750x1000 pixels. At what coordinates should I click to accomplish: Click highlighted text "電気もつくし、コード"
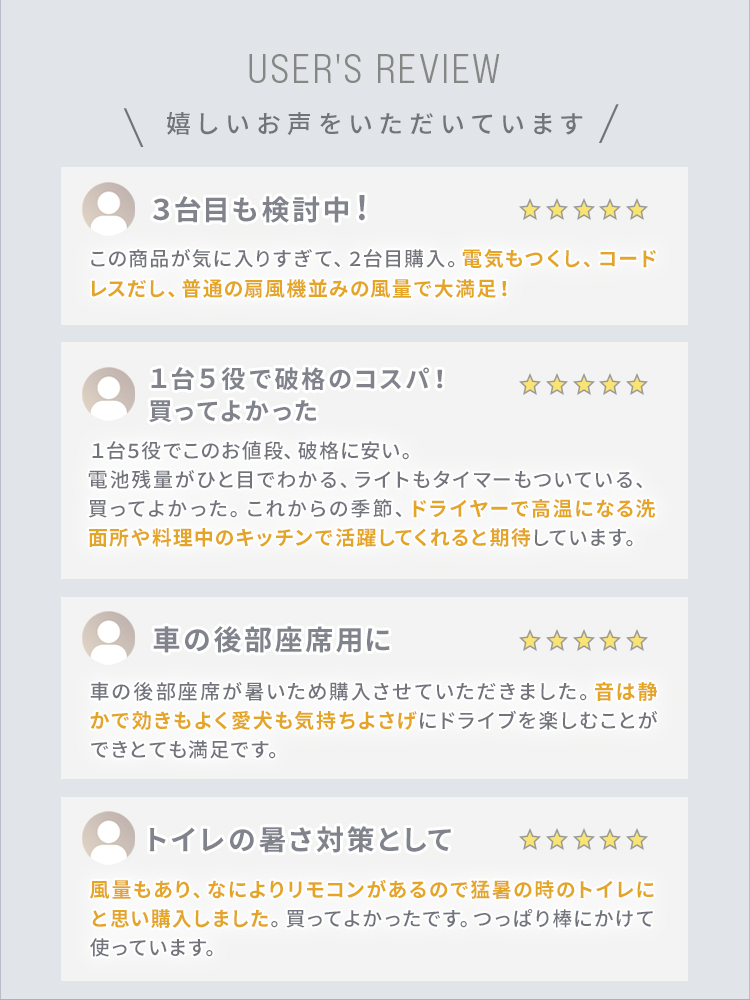pyautogui.click(x=559, y=260)
